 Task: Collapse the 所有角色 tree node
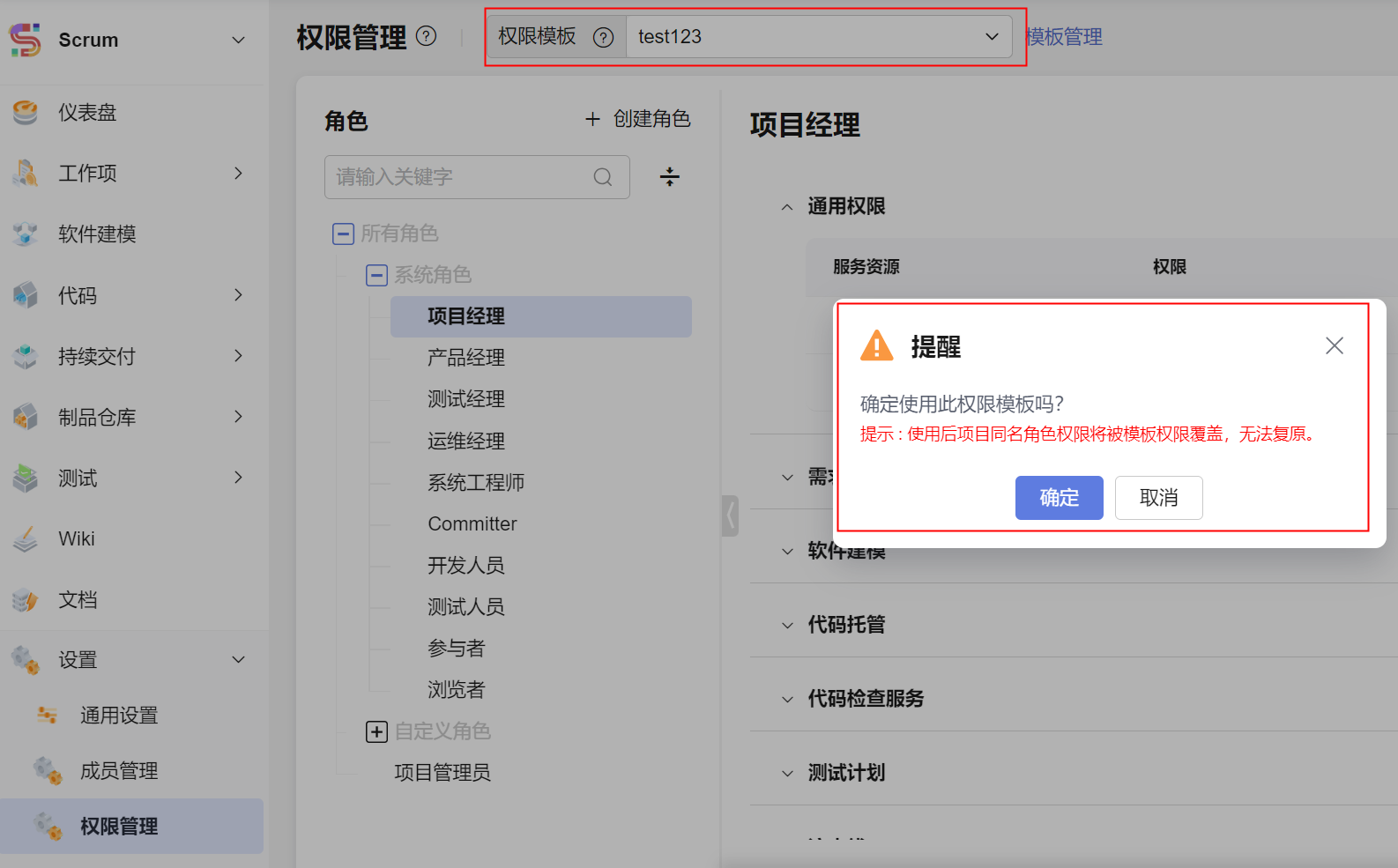point(343,234)
